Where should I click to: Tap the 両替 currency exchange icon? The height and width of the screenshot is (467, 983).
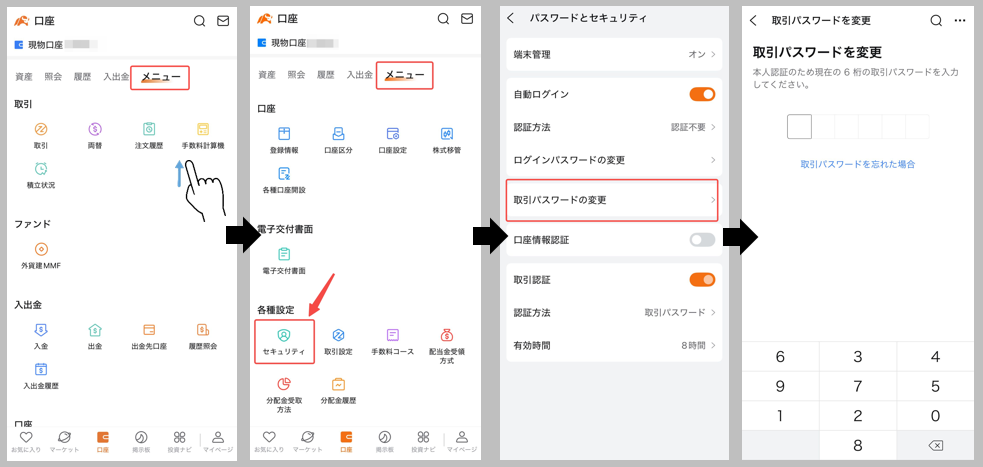(95, 132)
